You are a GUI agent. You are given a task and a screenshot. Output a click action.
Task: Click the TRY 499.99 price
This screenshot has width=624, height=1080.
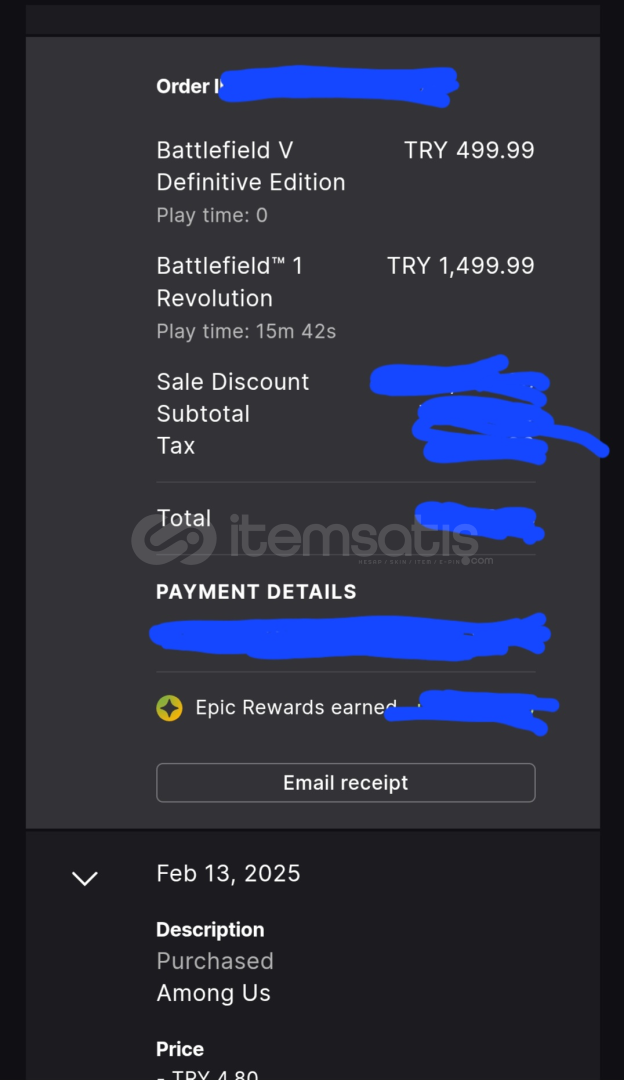pos(469,150)
